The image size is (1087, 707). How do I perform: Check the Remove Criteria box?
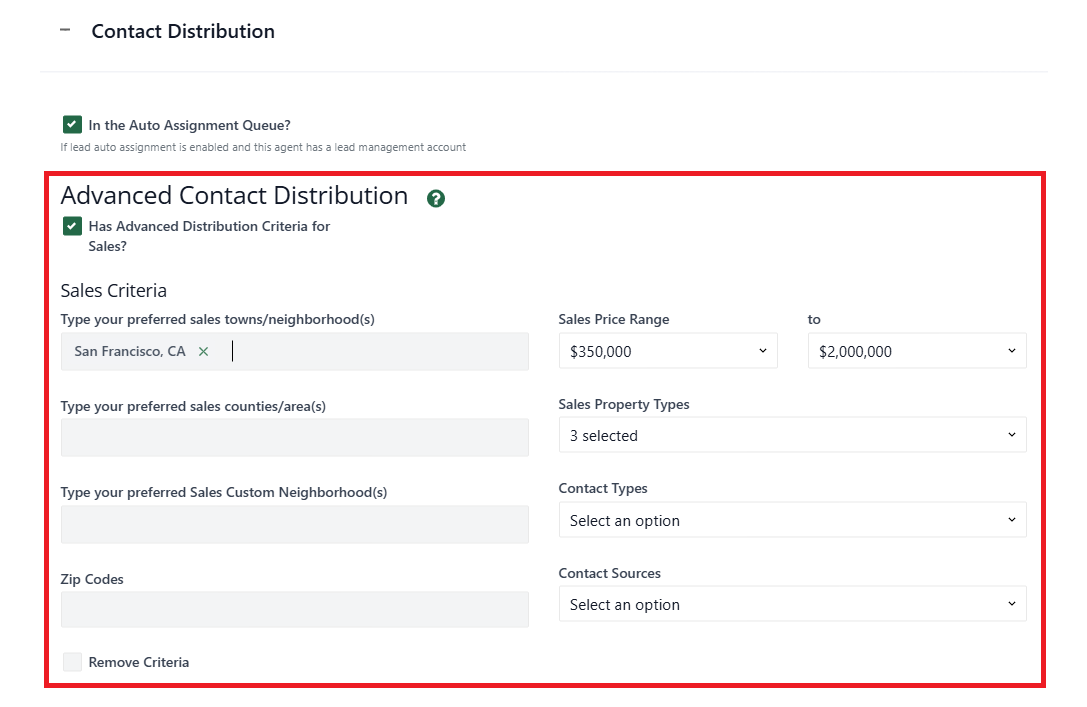[x=72, y=661]
